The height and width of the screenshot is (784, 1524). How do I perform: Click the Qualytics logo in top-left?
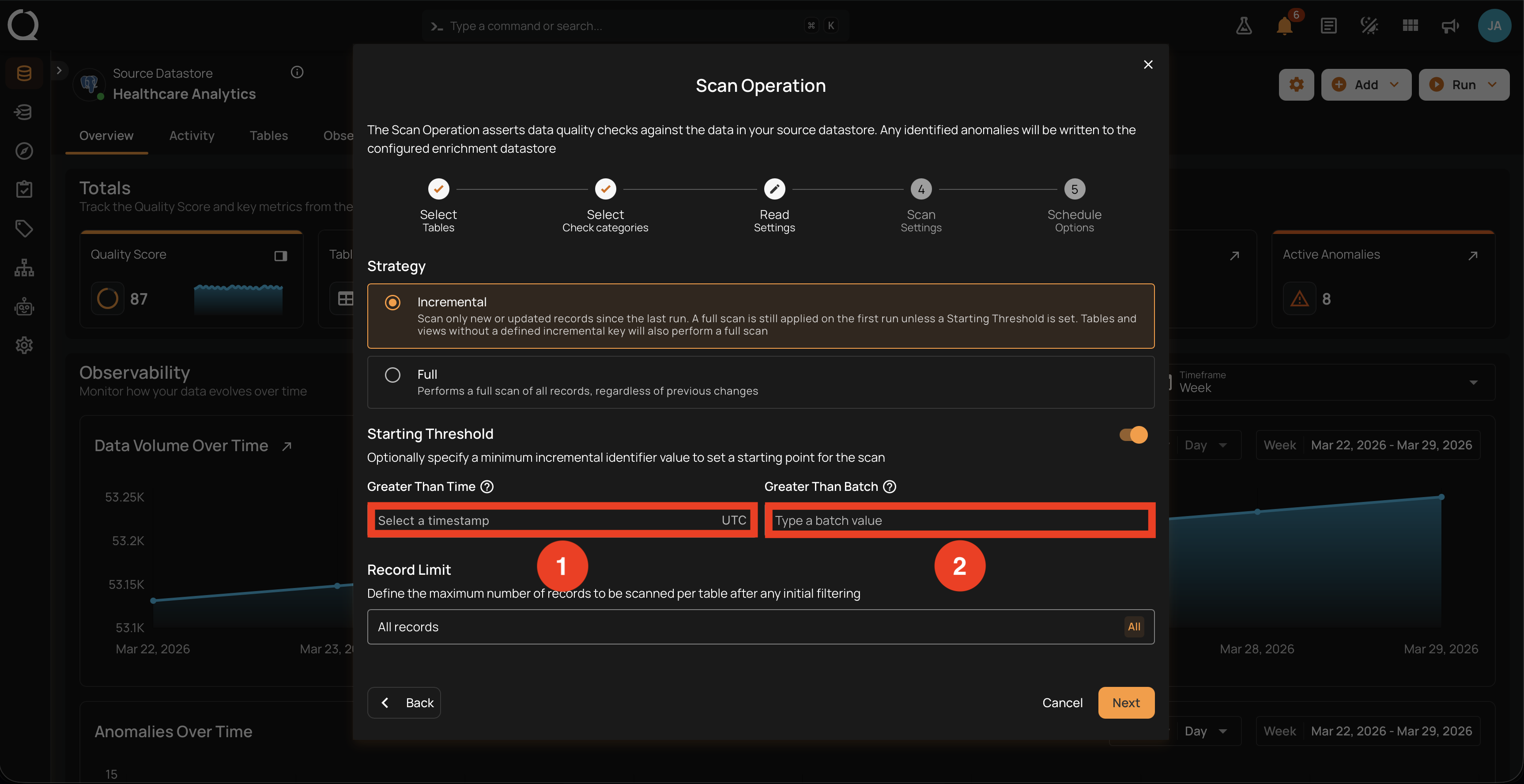(23, 25)
